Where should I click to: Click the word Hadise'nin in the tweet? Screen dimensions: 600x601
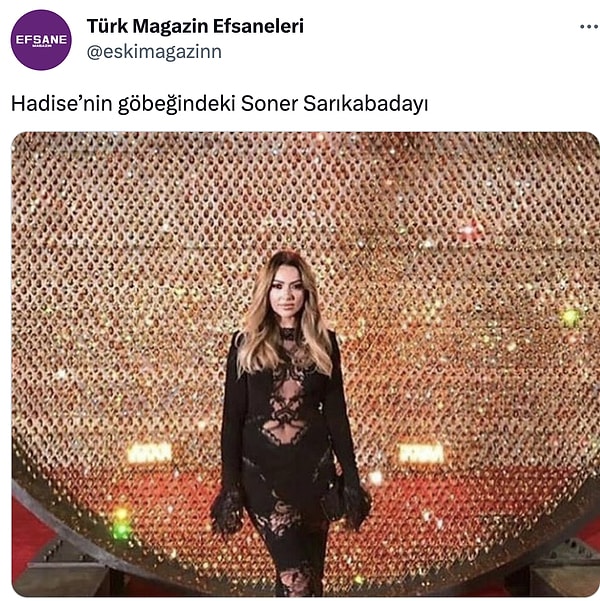point(62,103)
